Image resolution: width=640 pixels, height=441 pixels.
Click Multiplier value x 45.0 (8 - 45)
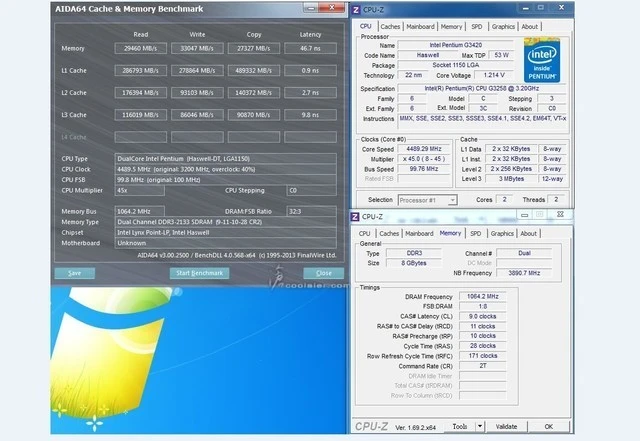pyautogui.click(x=424, y=159)
